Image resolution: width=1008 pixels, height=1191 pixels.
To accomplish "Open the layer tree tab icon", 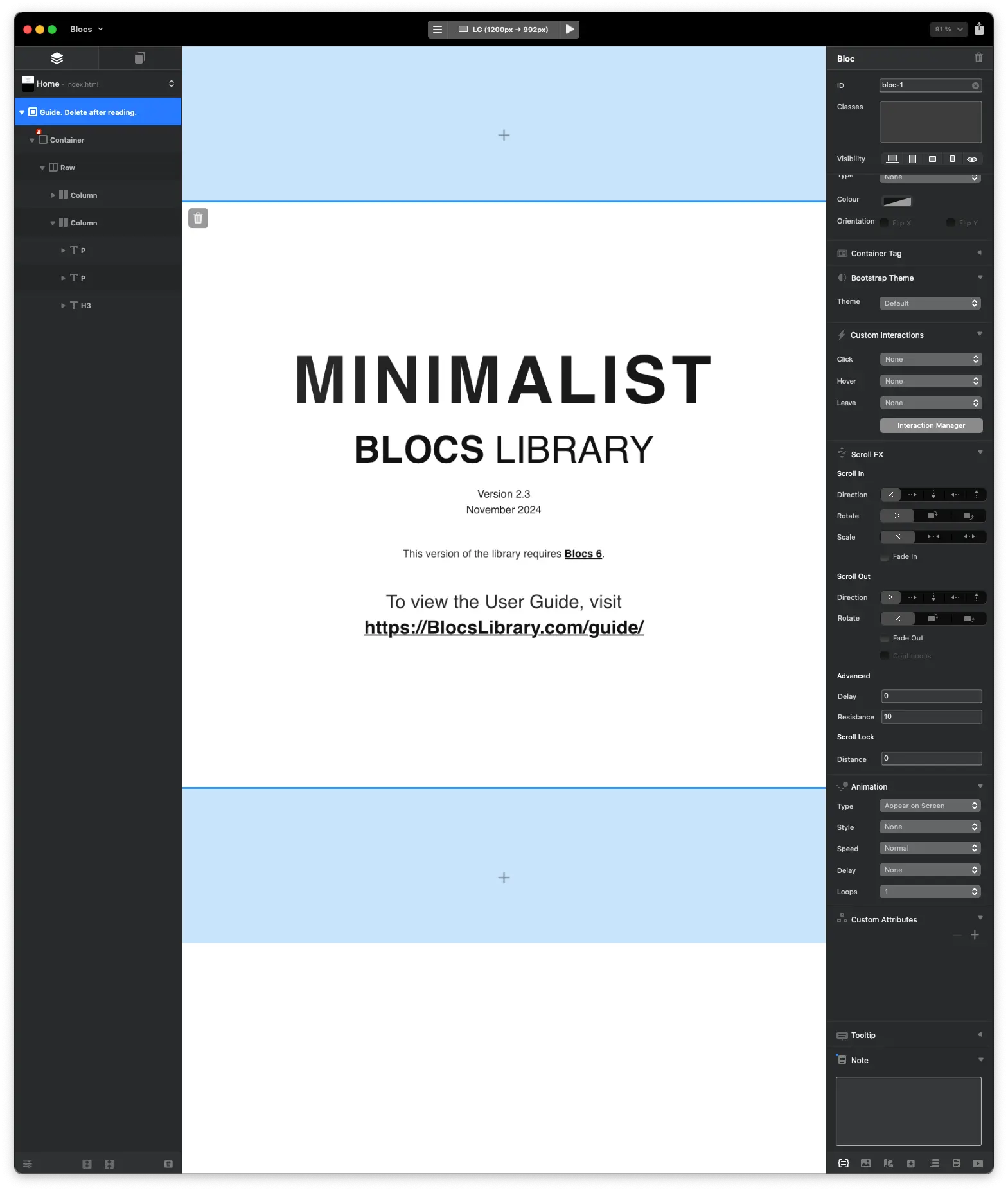I will pos(57,58).
